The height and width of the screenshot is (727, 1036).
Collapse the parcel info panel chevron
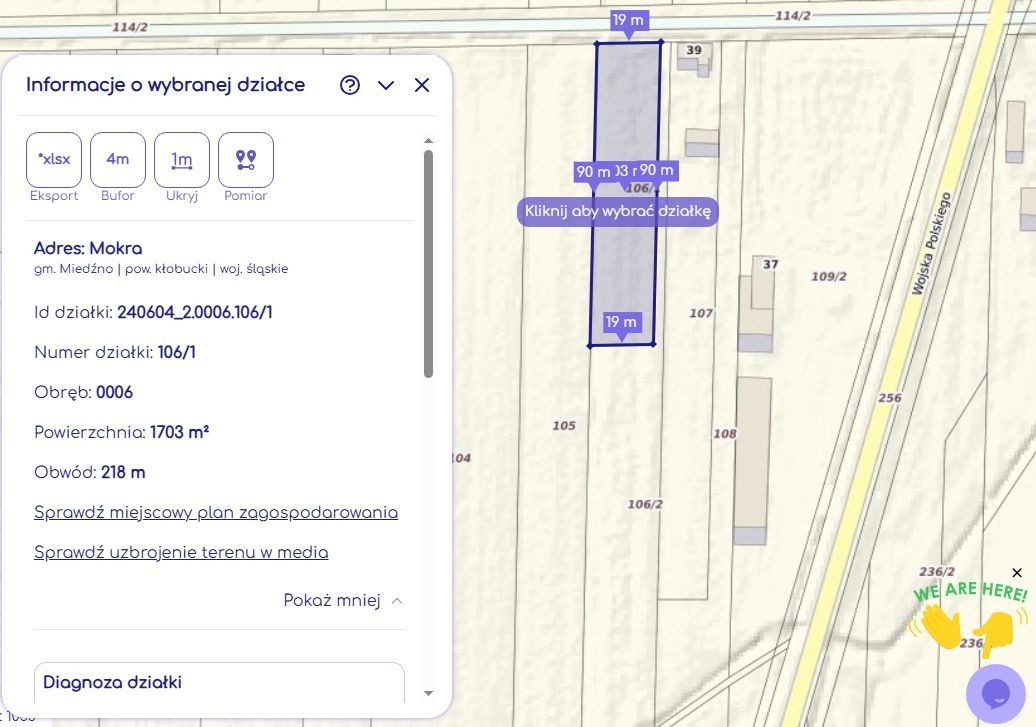(386, 85)
